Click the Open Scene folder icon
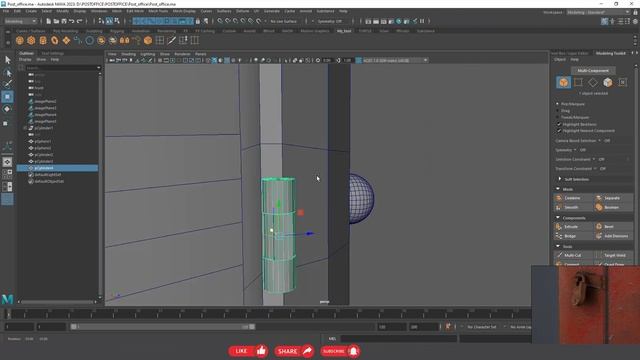The height and width of the screenshot is (360, 640). click(x=56, y=21)
